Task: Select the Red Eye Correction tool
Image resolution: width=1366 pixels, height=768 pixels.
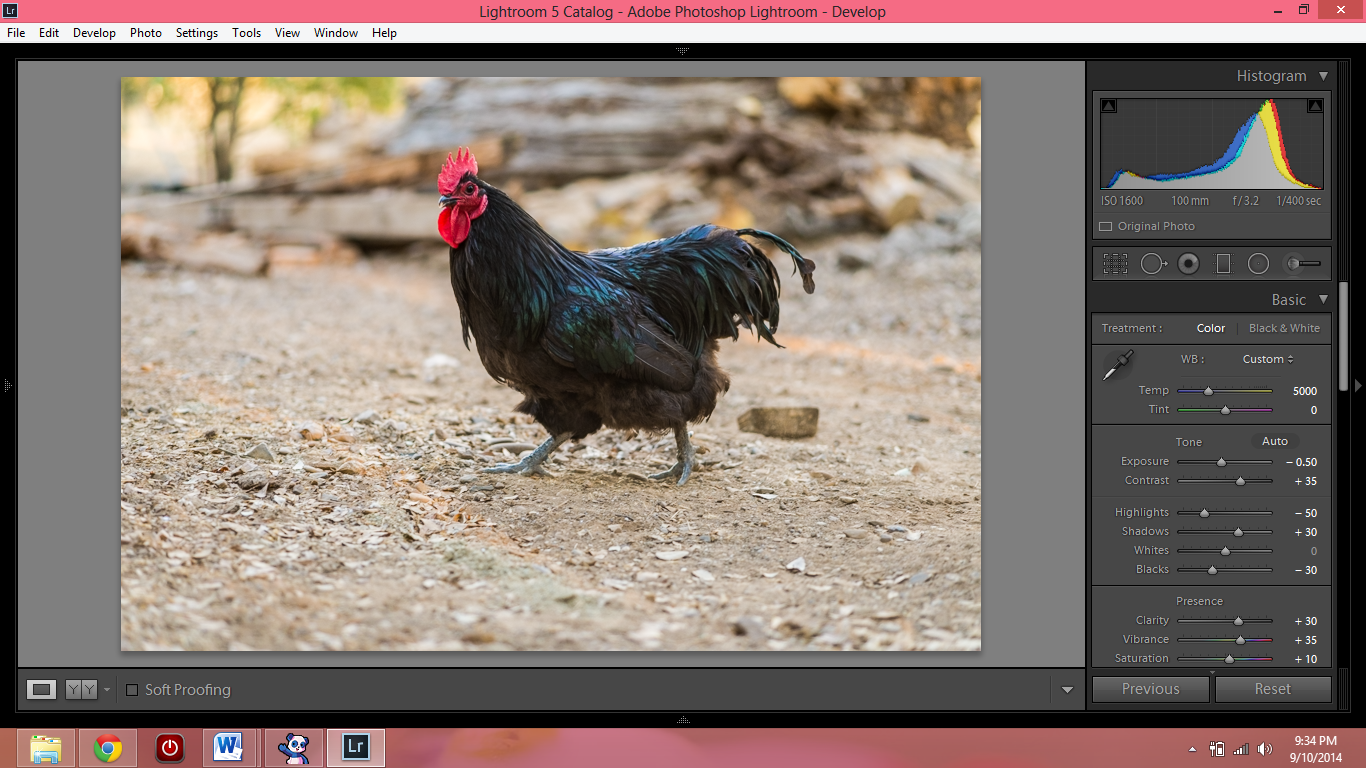Action: [x=1188, y=264]
